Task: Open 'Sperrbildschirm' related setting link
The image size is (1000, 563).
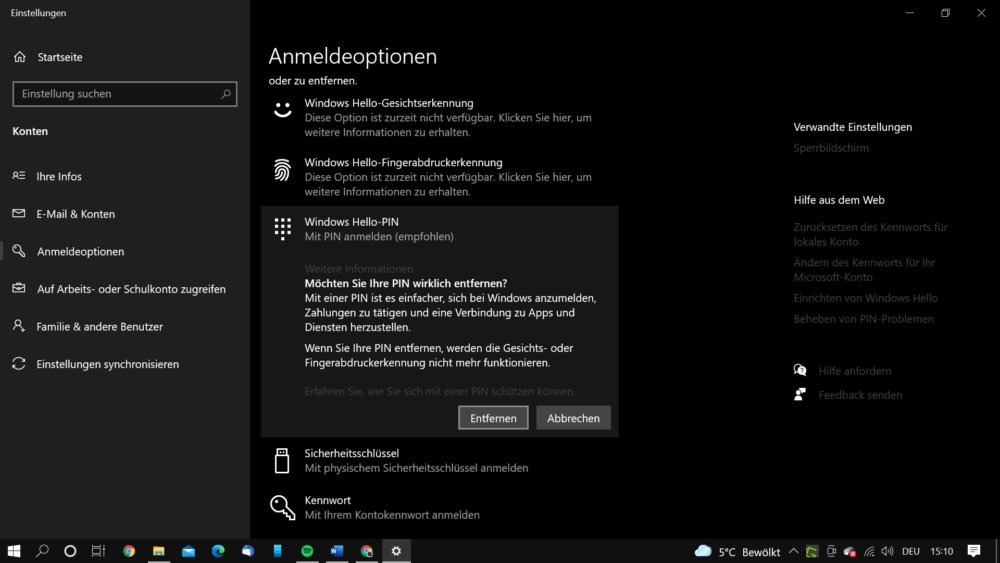Action: [831, 148]
